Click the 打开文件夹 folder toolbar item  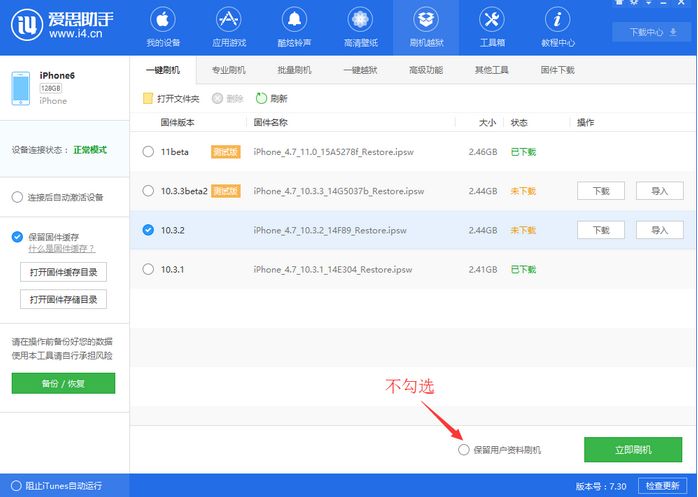pos(171,98)
